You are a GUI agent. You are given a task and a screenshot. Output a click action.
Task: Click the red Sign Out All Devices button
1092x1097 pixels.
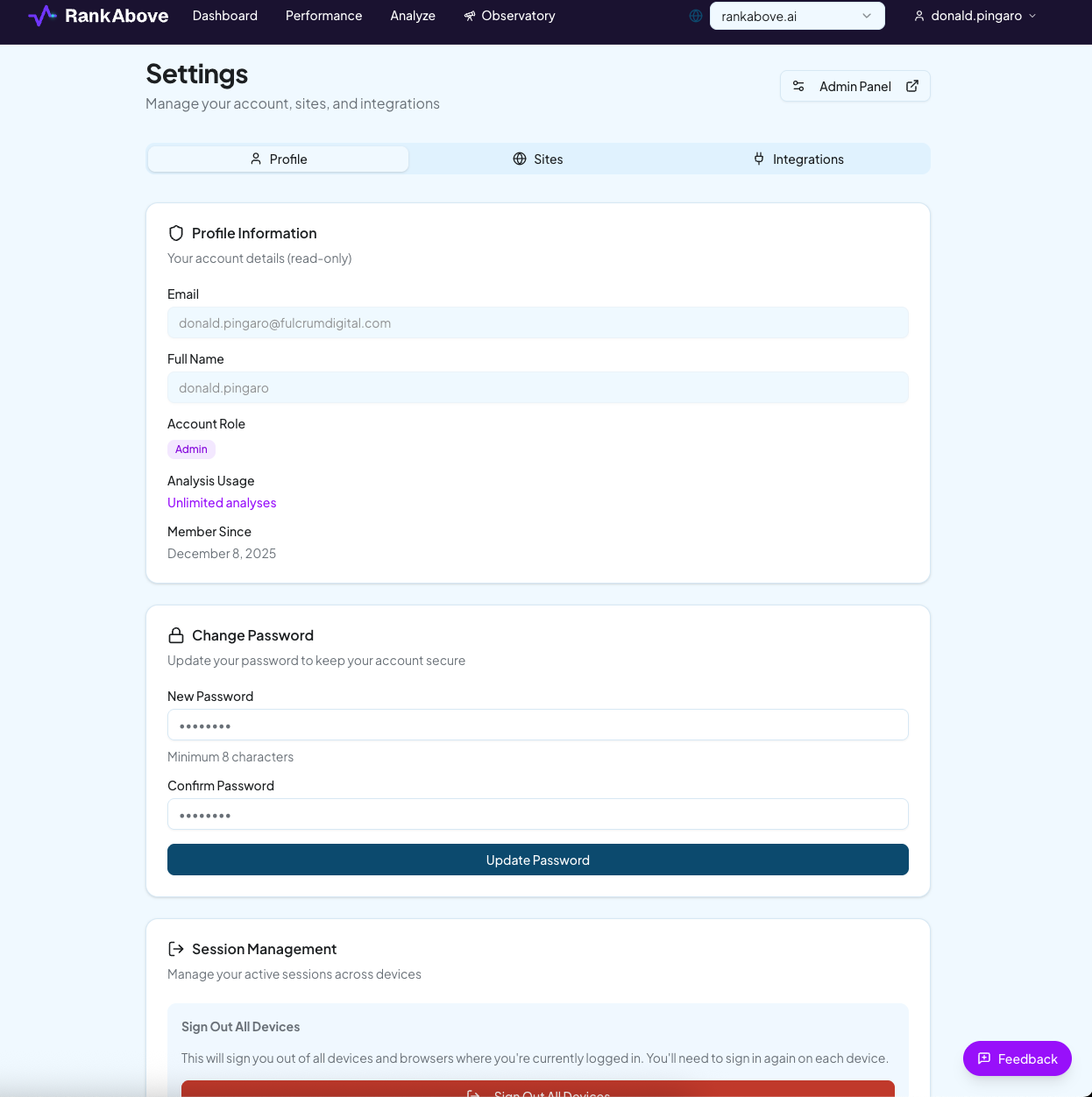[538, 1088]
